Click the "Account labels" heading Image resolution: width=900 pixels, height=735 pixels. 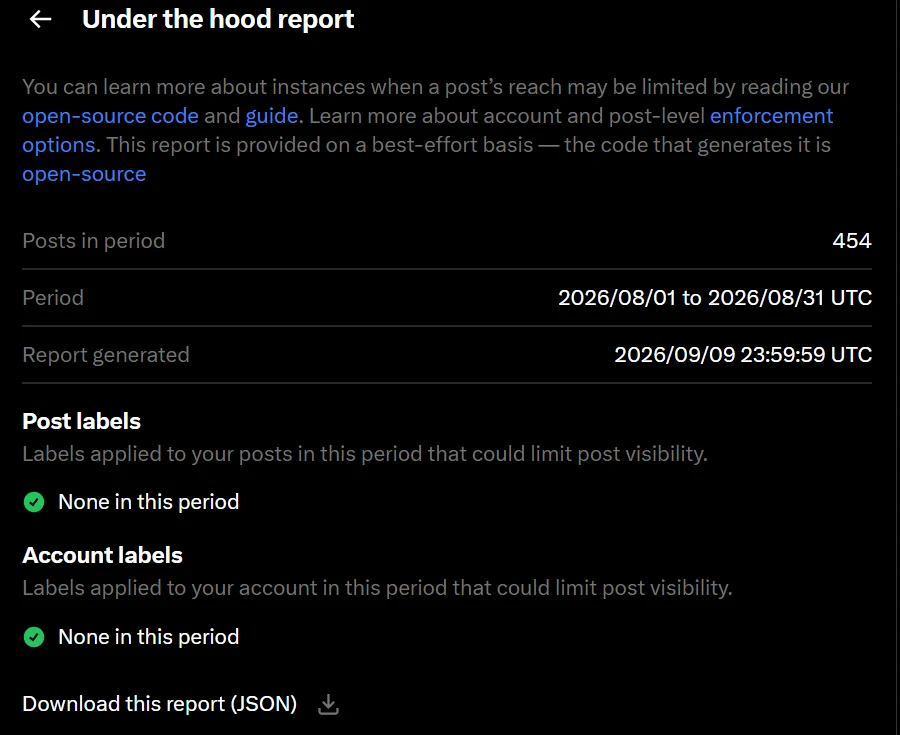102,555
